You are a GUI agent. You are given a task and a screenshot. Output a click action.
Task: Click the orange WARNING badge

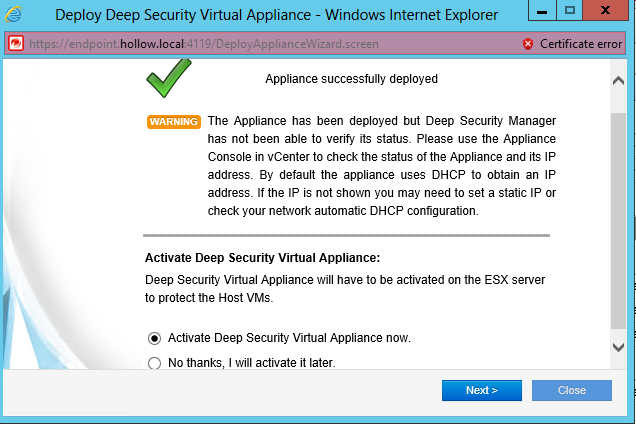click(x=173, y=122)
